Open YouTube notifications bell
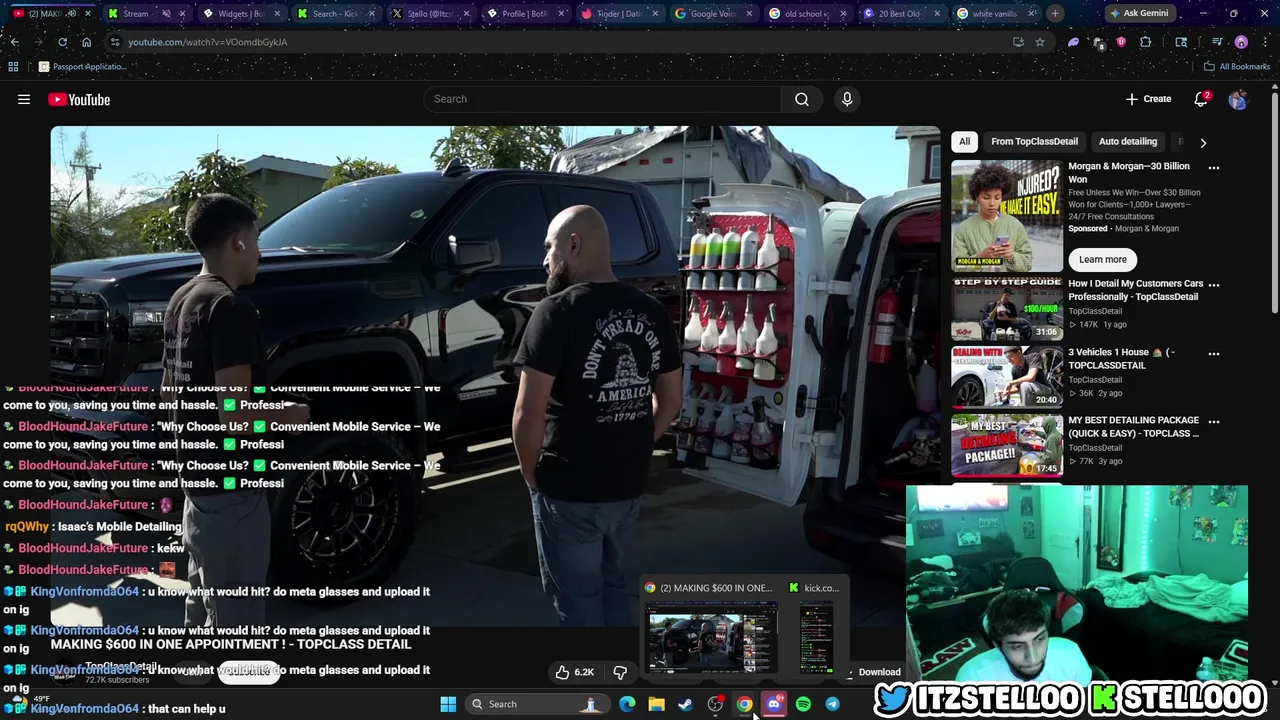1280x720 pixels. (x=1201, y=99)
